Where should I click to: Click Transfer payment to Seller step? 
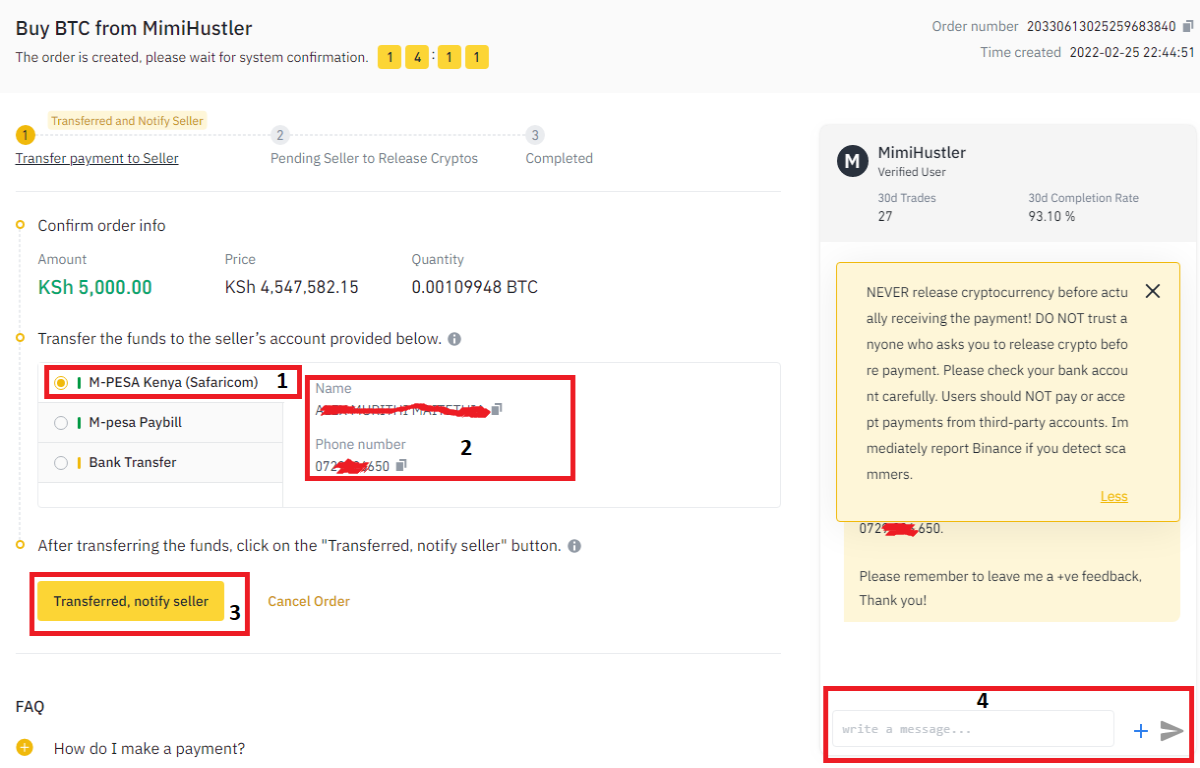97,158
